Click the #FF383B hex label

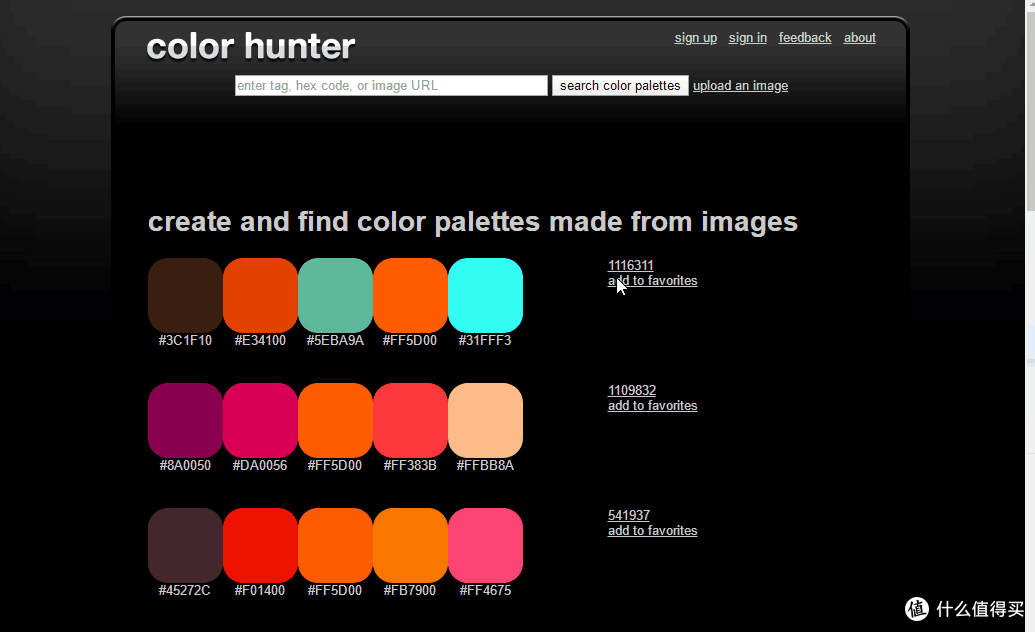tap(410, 466)
